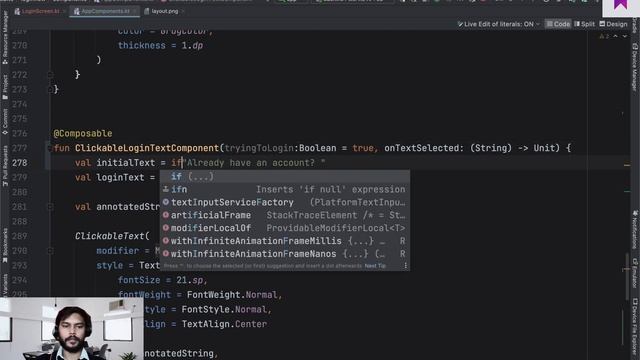Open Live Edit of literals dropdown
This screenshot has width=640, height=360.
click(498, 24)
